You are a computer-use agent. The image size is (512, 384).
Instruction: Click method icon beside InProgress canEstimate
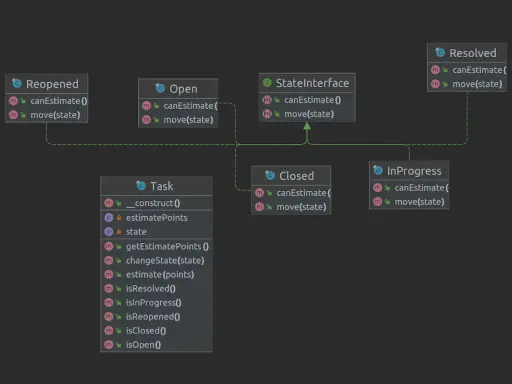click(378, 188)
